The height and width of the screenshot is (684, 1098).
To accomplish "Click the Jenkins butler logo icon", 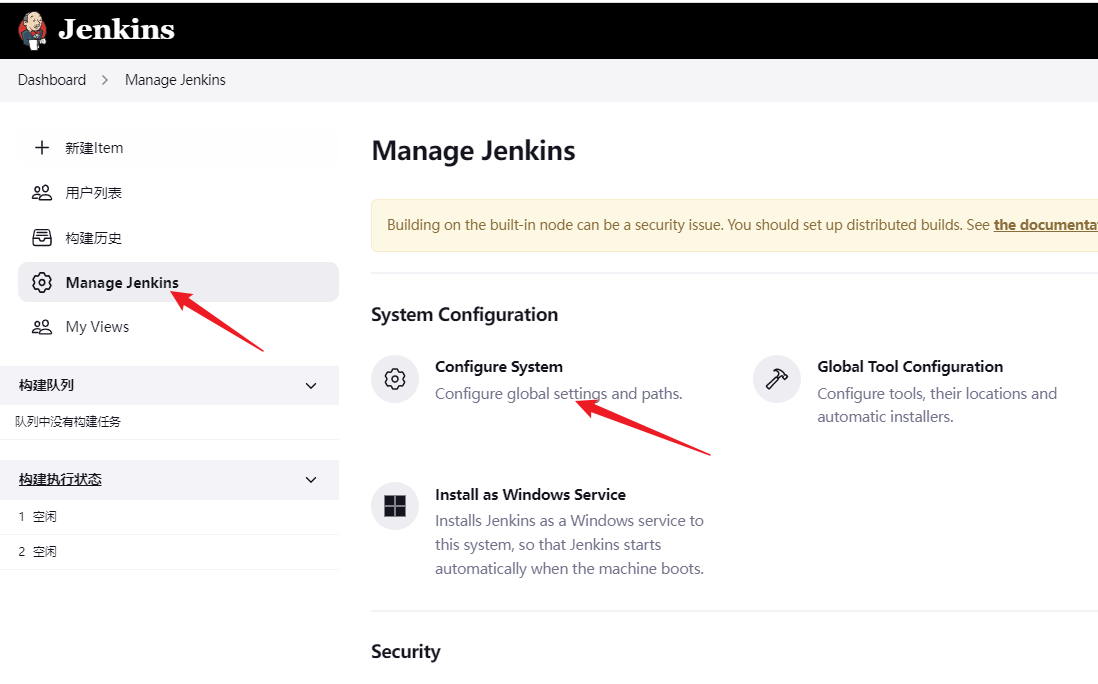I will coord(32,30).
